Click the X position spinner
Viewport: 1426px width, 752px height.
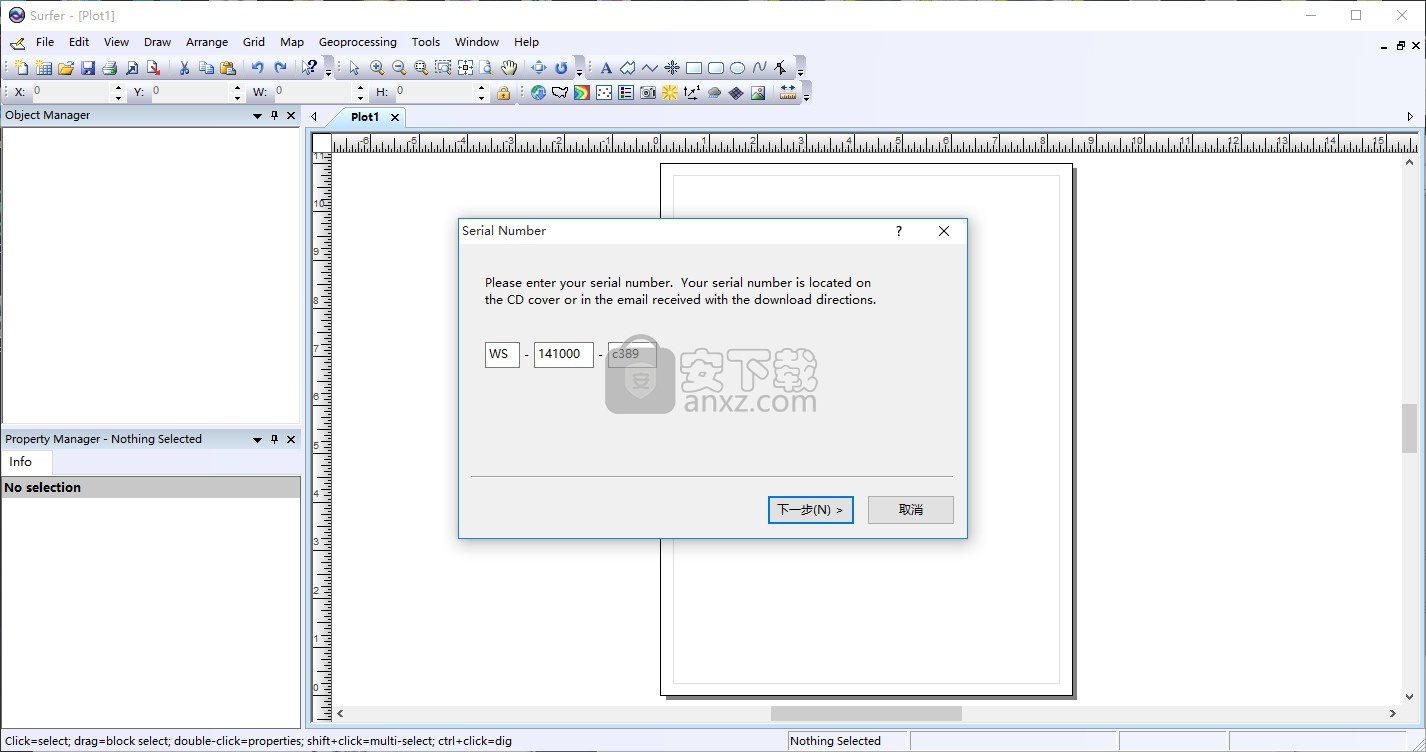pos(118,92)
